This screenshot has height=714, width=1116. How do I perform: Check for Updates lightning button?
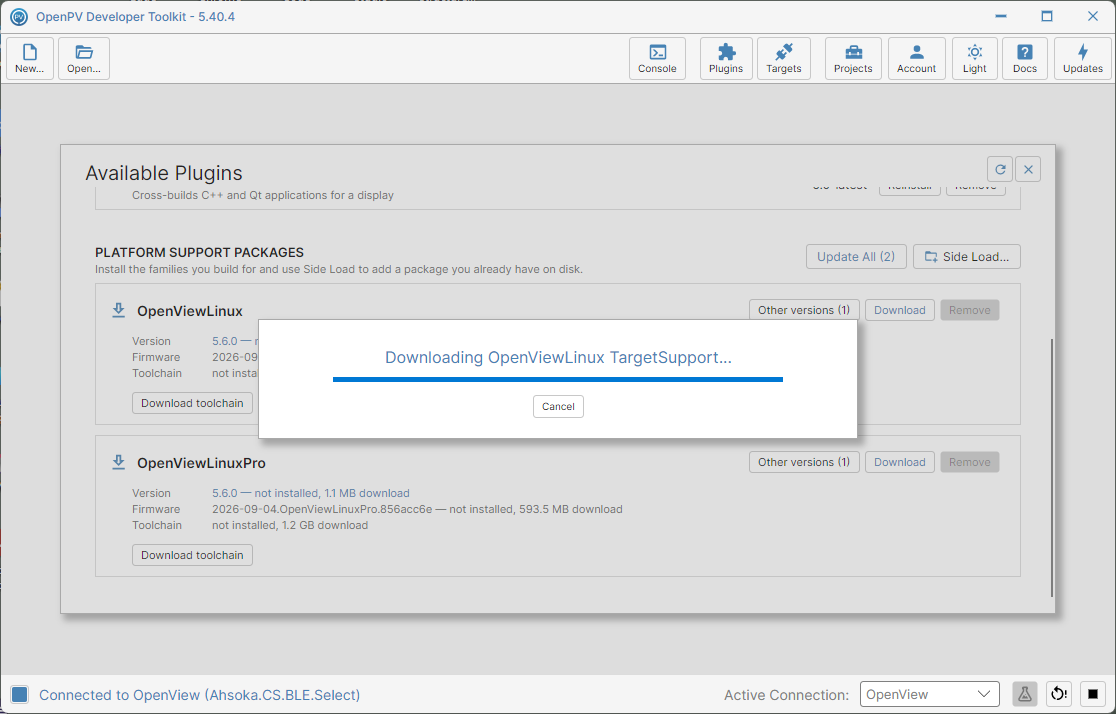point(1083,58)
